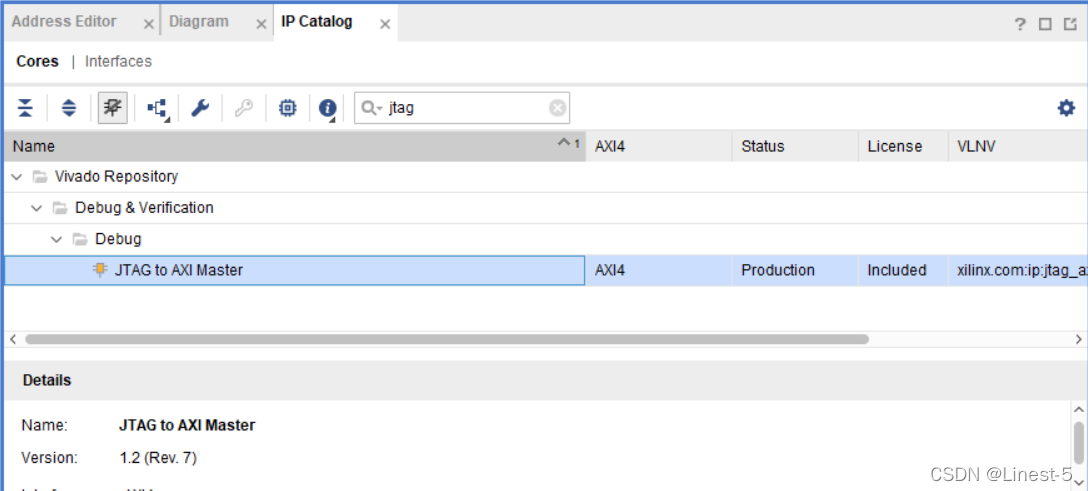Click the chip Compatible Families icon

coord(287,108)
